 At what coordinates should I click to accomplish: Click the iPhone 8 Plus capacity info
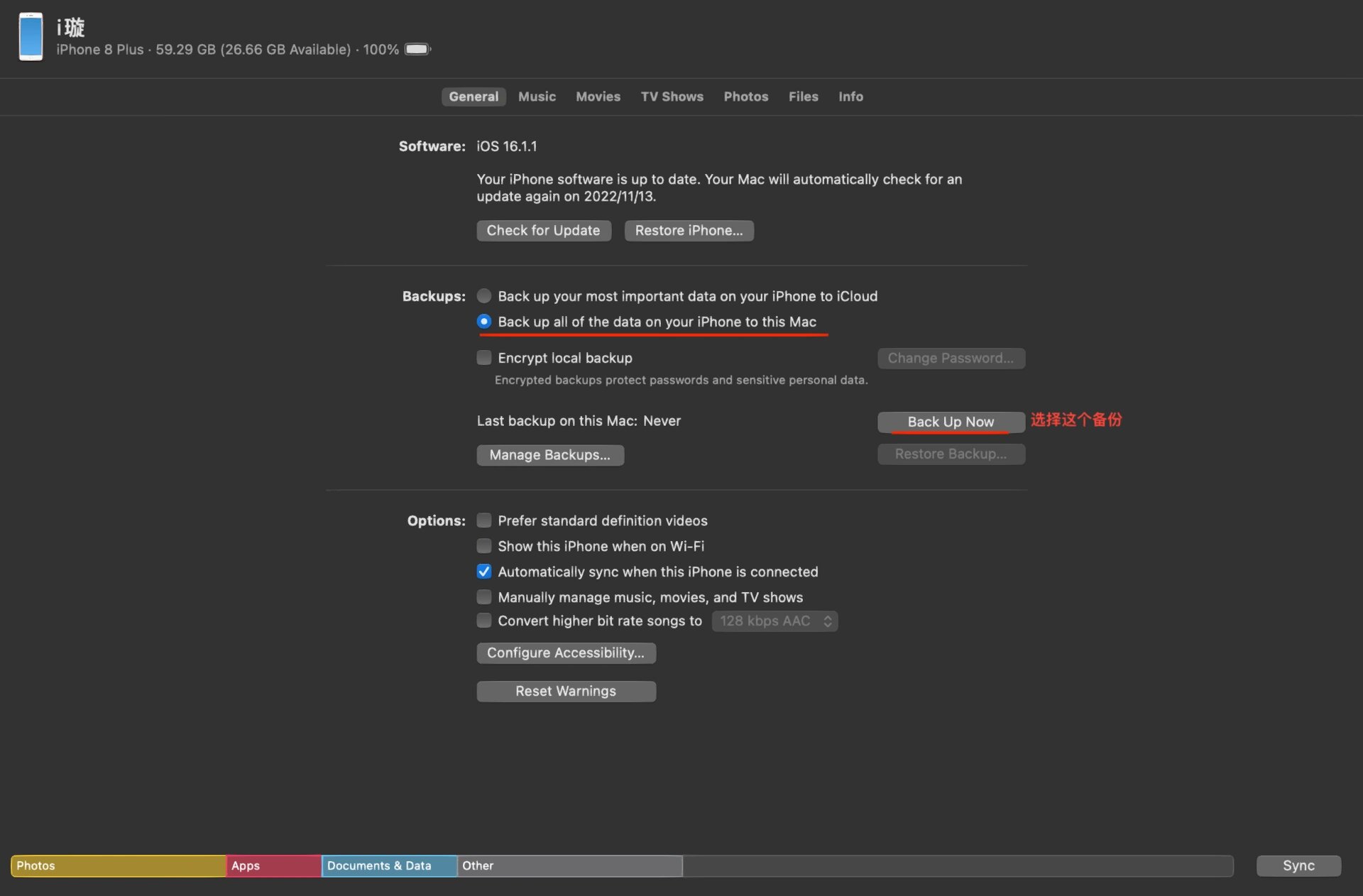[228, 50]
